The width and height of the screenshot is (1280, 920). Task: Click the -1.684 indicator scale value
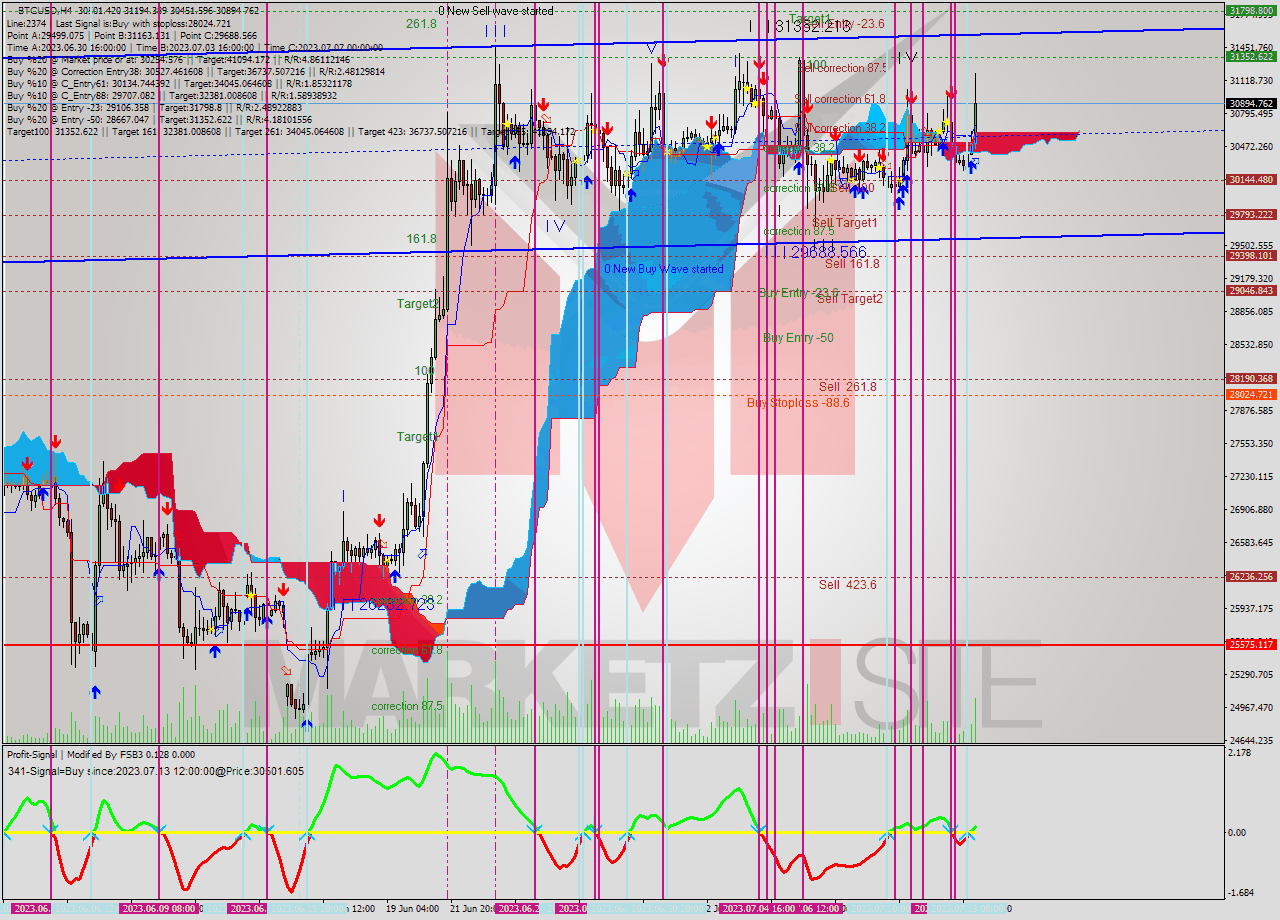1243,893
